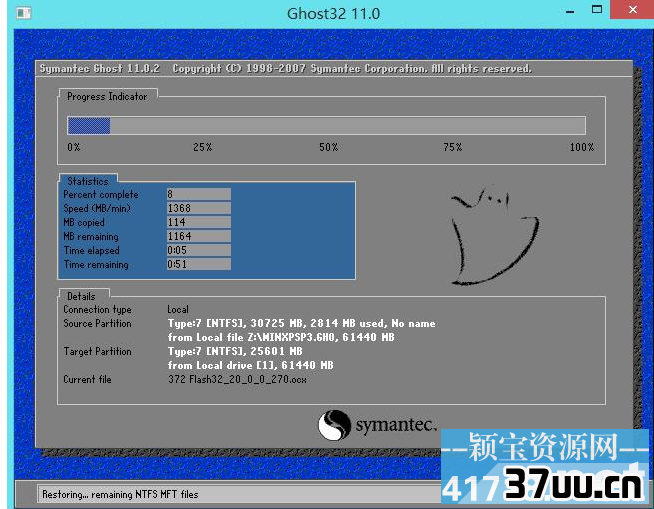The height and width of the screenshot is (509, 654).
Task: Click the 50% progress marker
Action: point(329,147)
